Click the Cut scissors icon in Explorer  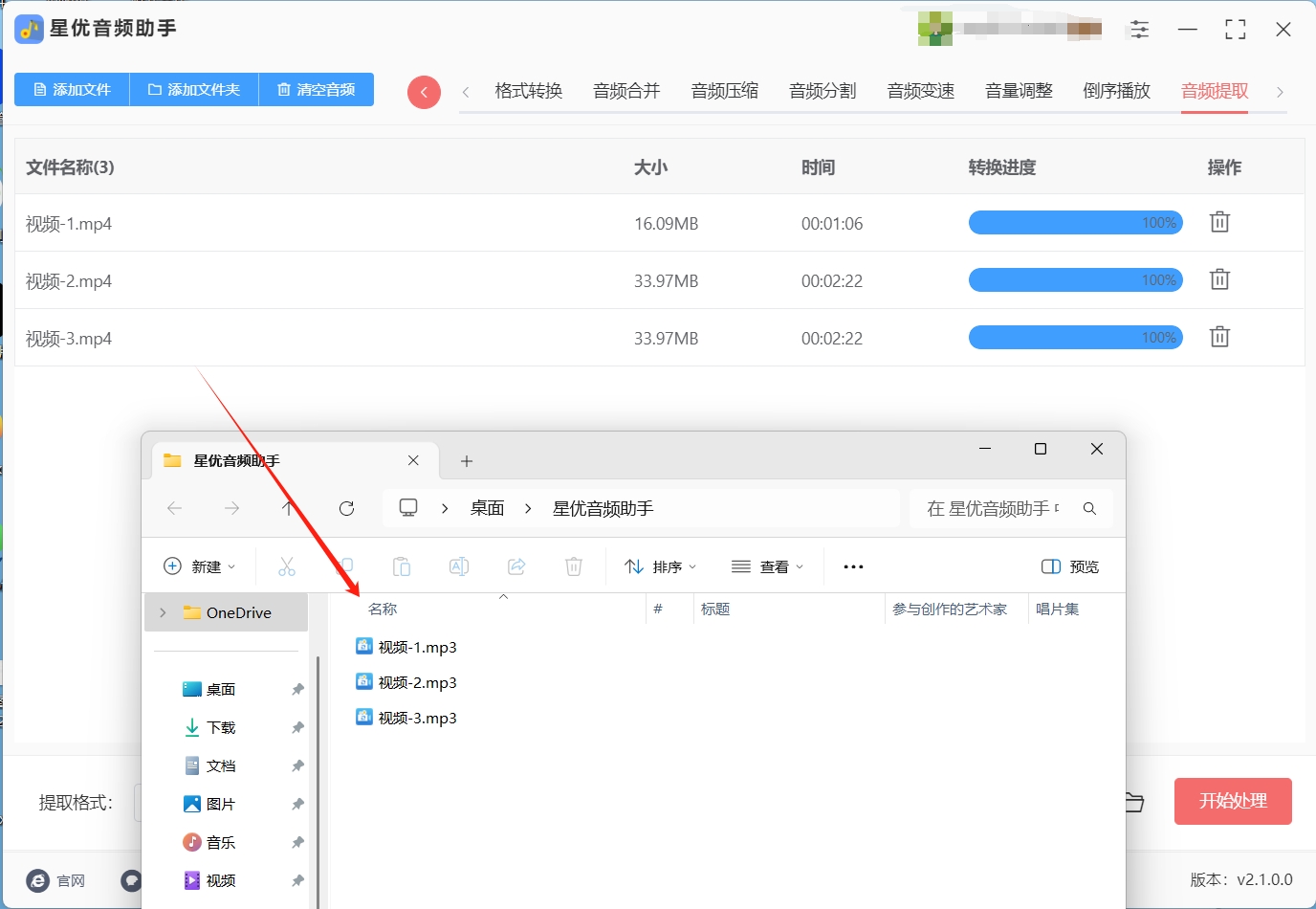[x=287, y=566]
